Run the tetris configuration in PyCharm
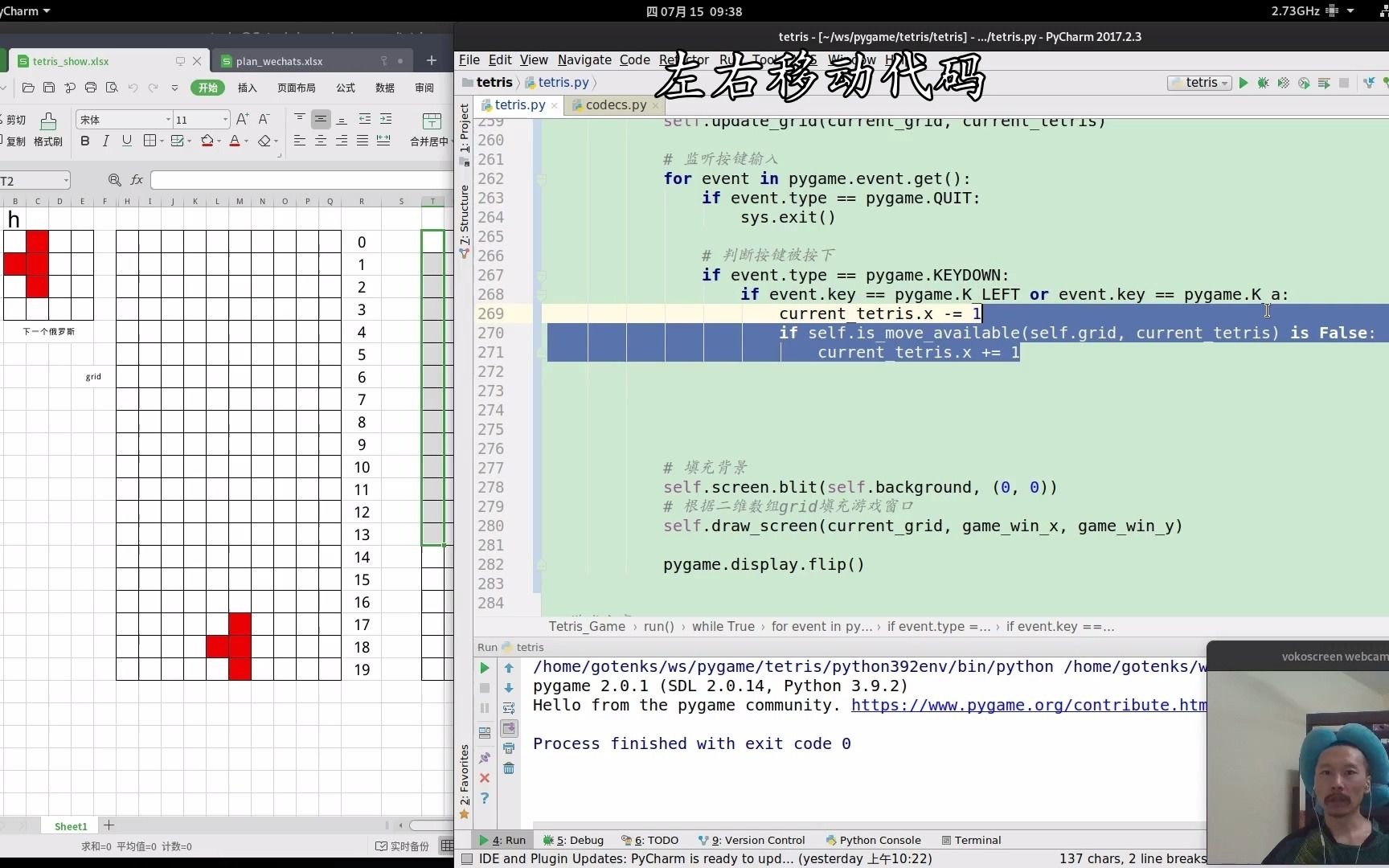1389x868 pixels. [x=1244, y=83]
